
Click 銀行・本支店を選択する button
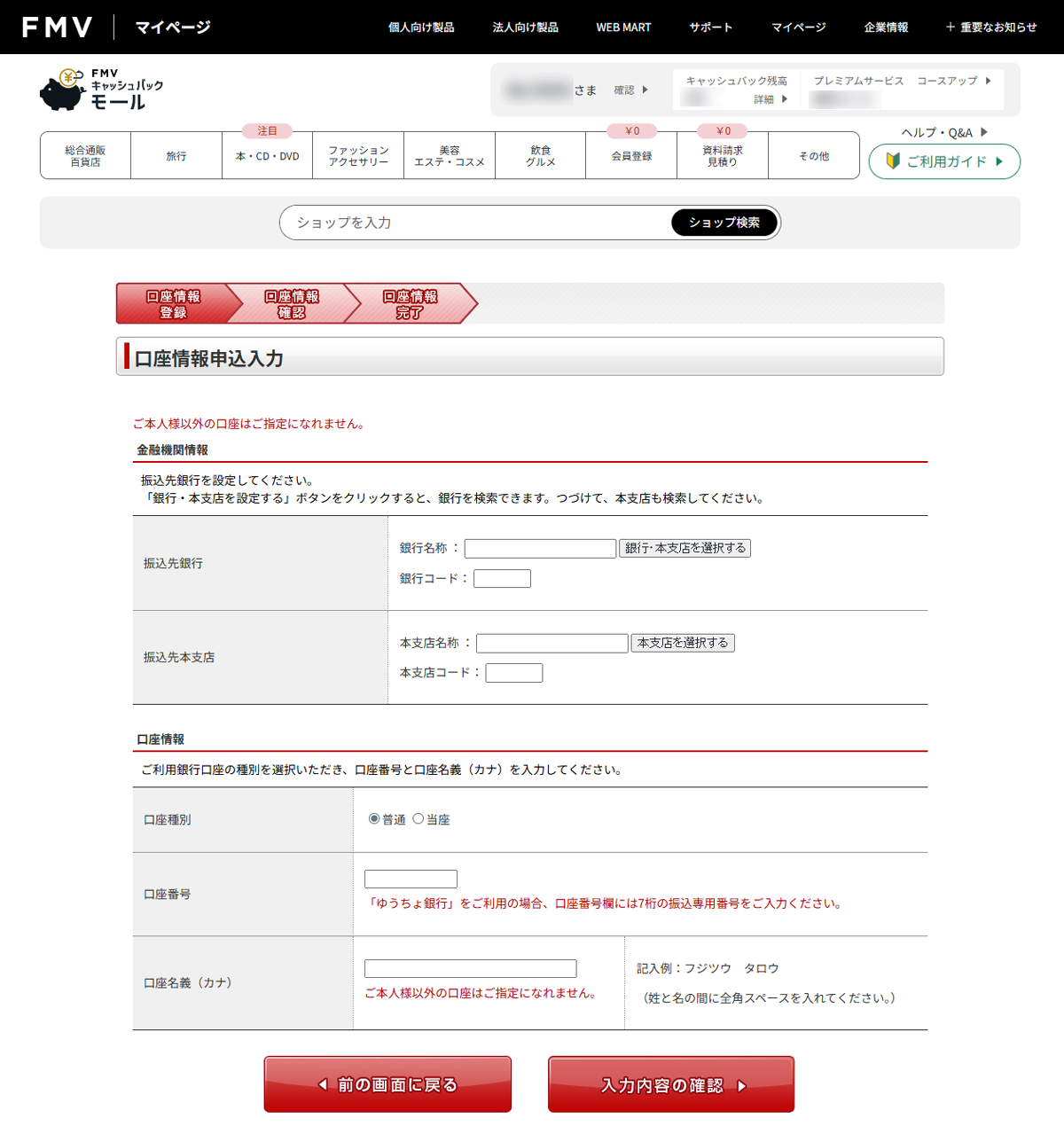(685, 548)
